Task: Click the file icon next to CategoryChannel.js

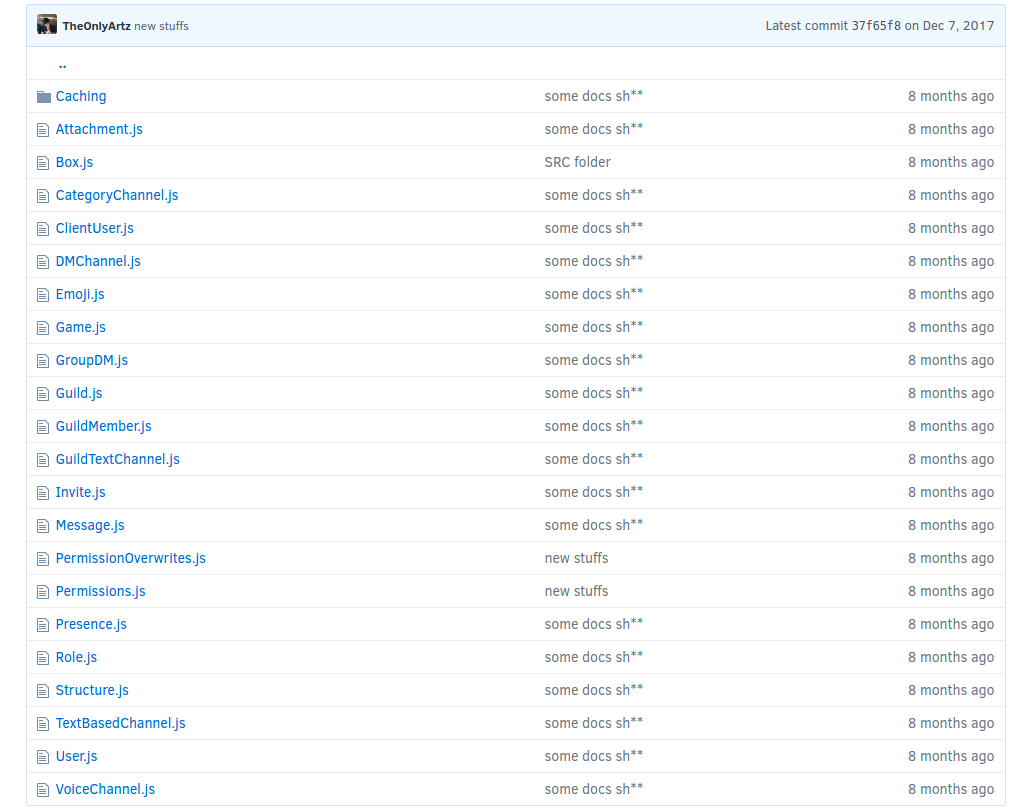Action: [x=43, y=196]
